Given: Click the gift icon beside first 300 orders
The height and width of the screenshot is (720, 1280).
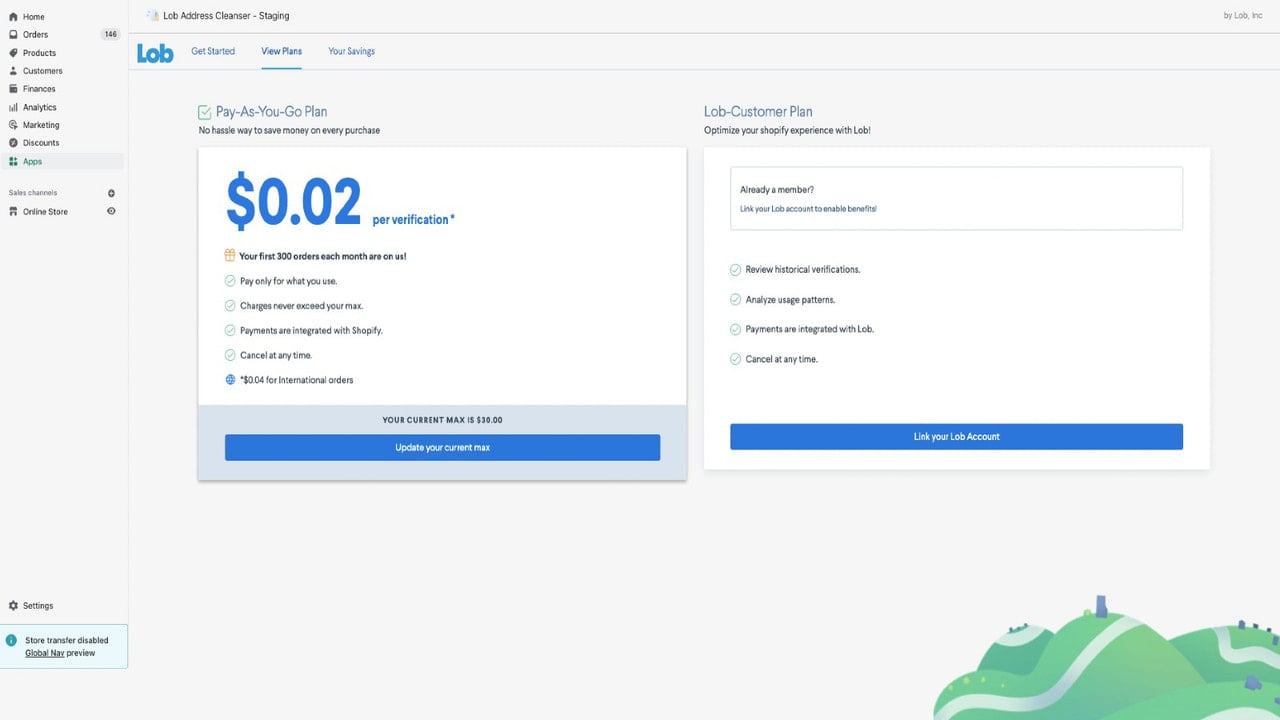Looking at the screenshot, I should coord(230,256).
